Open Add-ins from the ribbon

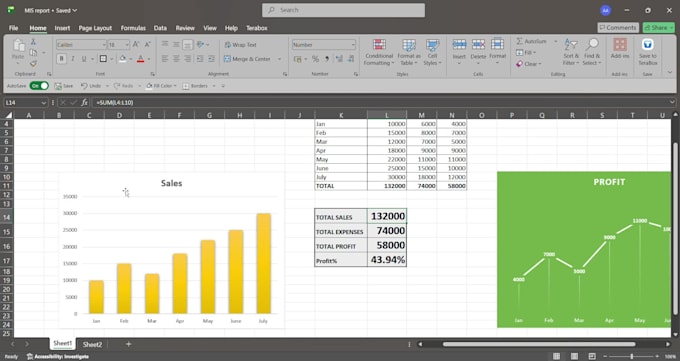tap(620, 48)
